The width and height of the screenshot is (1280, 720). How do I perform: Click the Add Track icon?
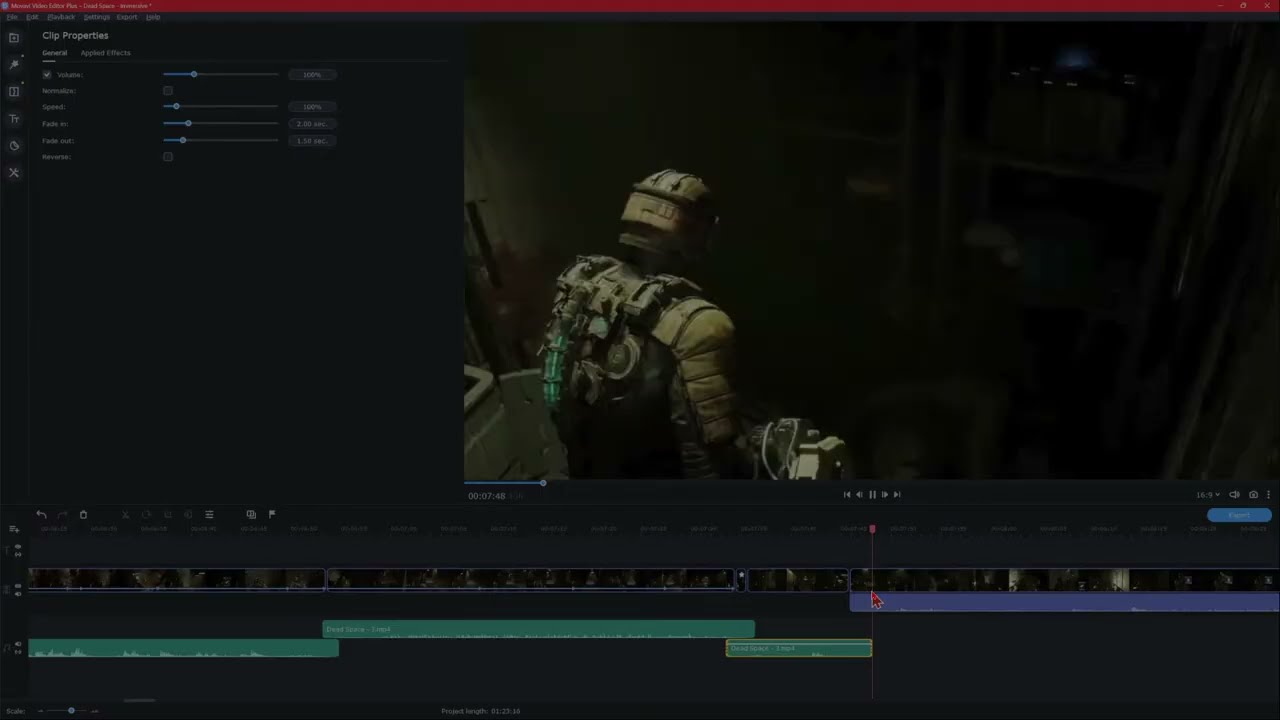14,529
